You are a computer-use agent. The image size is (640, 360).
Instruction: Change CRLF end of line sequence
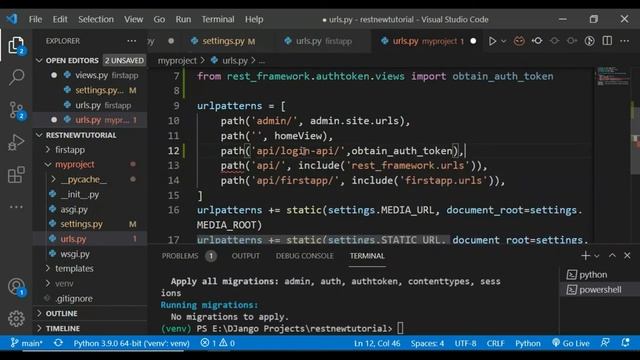point(495,343)
